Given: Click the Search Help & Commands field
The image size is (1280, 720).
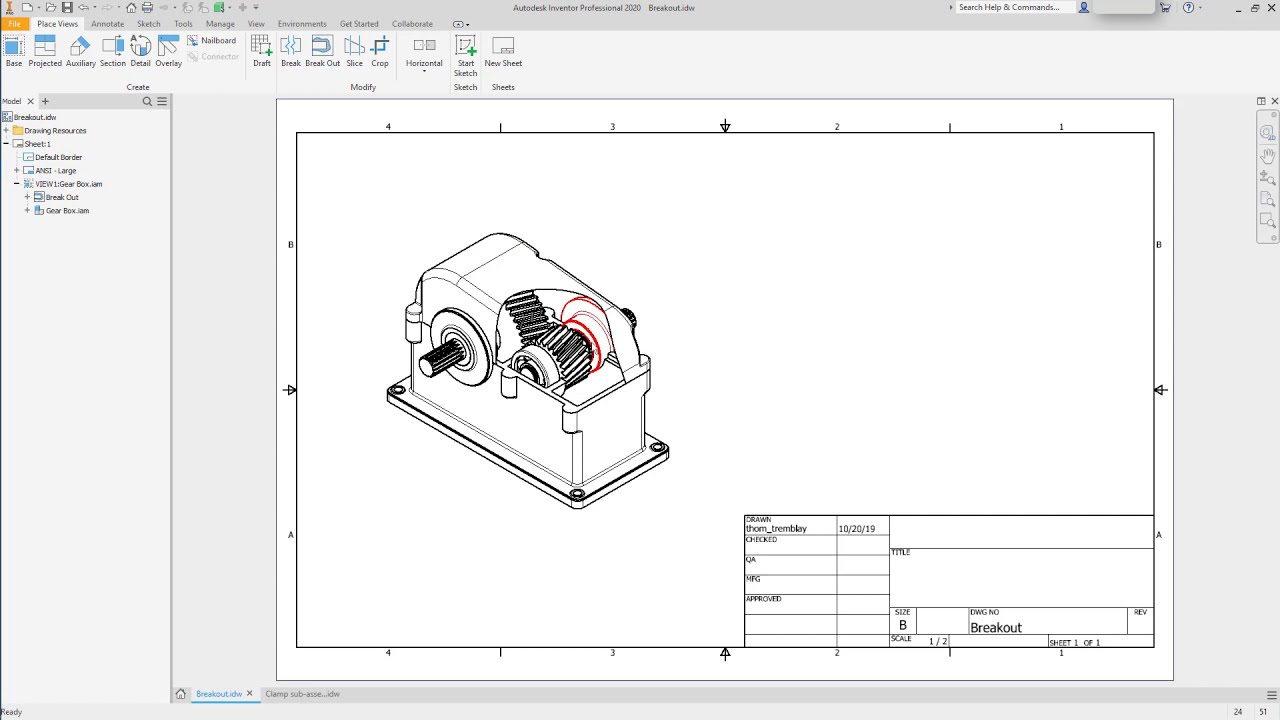Looking at the screenshot, I should pyautogui.click(x=1015, y=7).
